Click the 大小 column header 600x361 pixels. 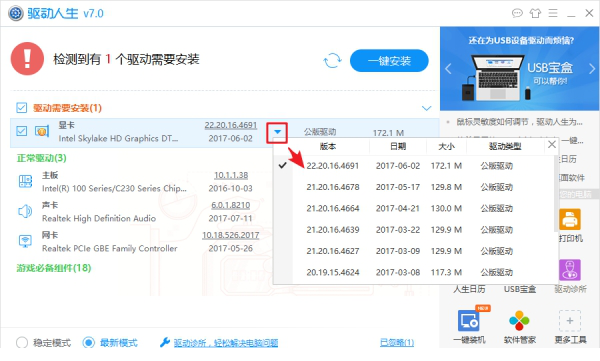pos(446,146)
